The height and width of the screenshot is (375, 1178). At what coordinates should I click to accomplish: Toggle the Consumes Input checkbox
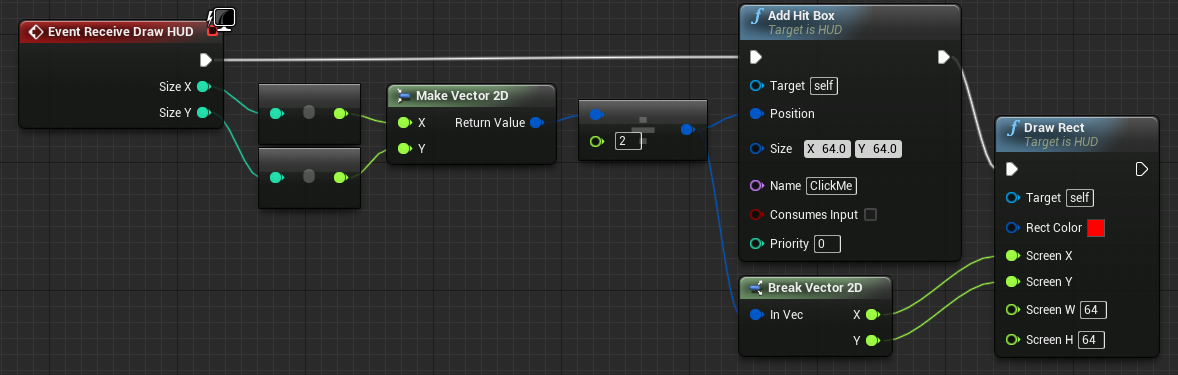click(x=871, y=215)
